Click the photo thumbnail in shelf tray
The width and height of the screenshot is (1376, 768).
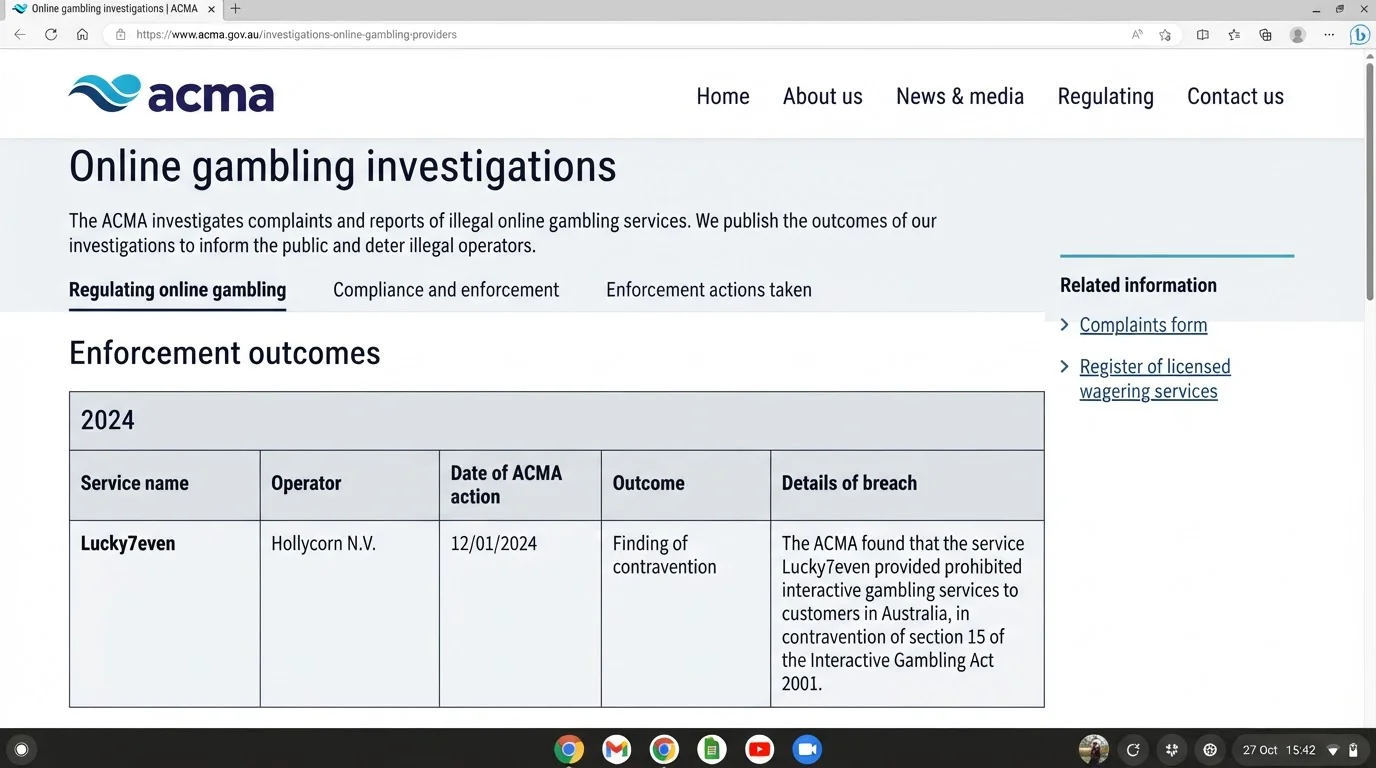(1094, 749)
